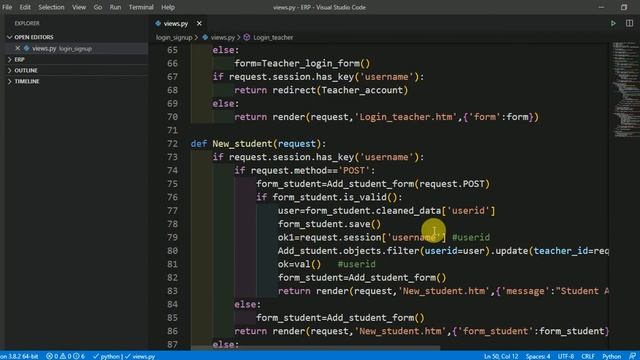Click Login_teacher symbol in breadcrumb

pos(273,38)
